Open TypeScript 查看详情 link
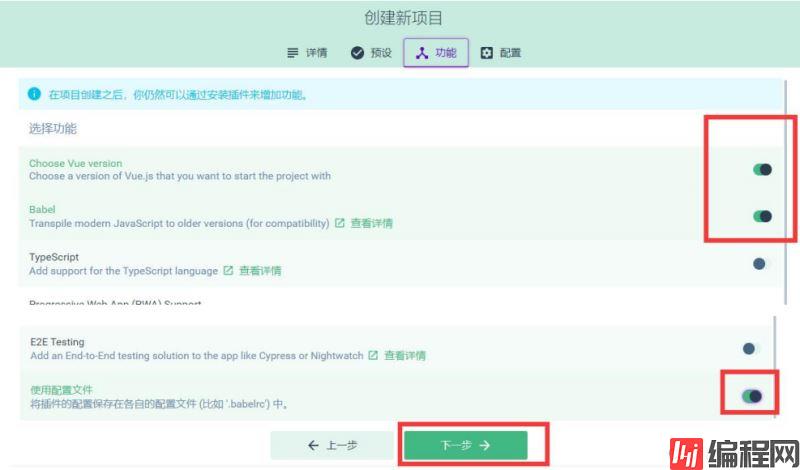The image size is (800, 470). pyautogui.click(x=259, y=271)
